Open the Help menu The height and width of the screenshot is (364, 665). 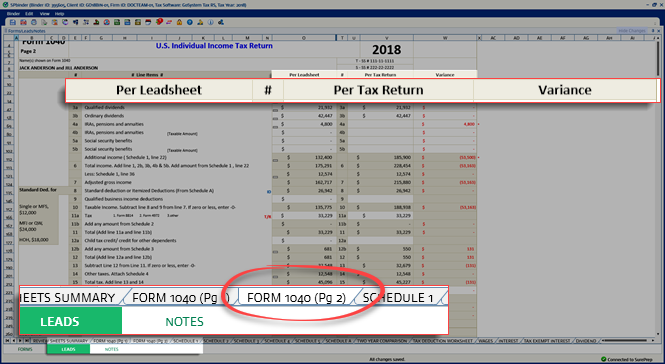[x=59, y=14]
